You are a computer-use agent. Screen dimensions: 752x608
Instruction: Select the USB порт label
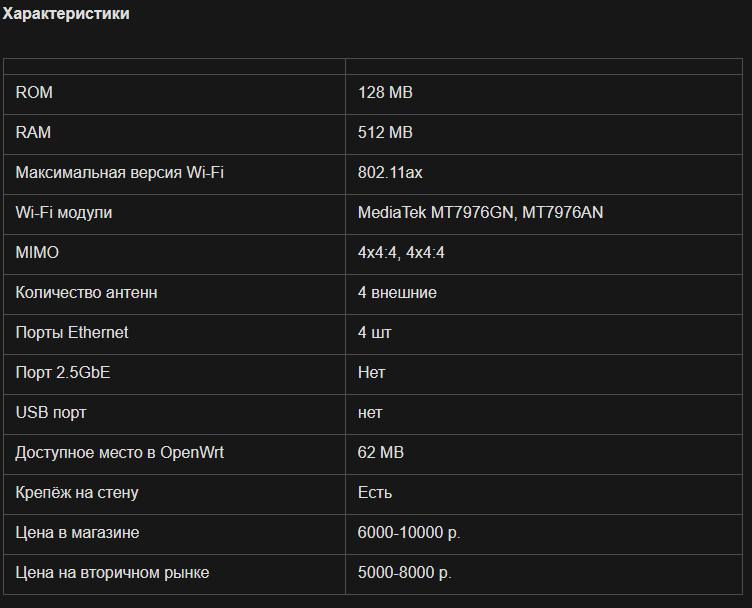[x=51, y=412]
